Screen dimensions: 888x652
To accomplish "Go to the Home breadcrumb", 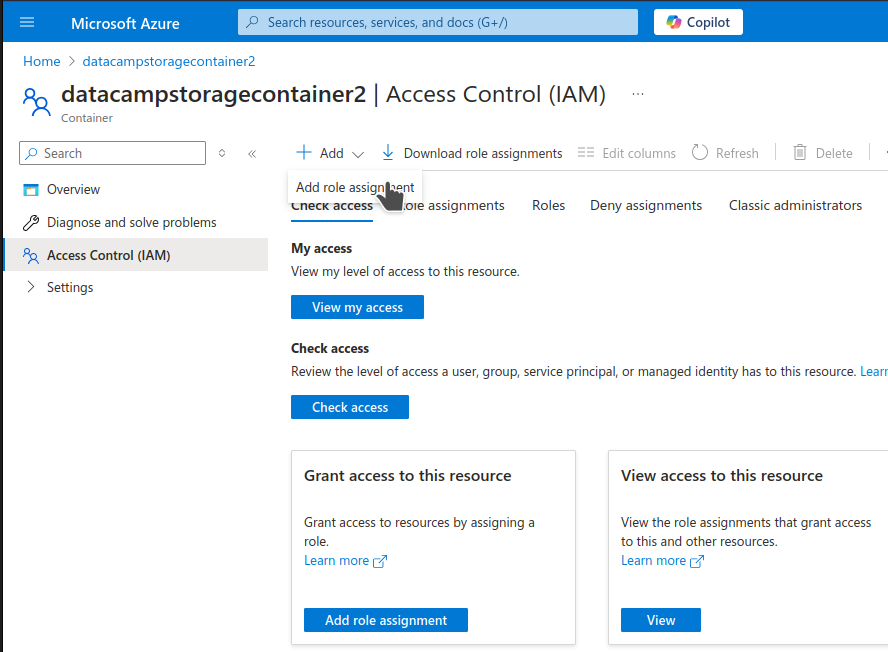I will click(x=41, y=61).
